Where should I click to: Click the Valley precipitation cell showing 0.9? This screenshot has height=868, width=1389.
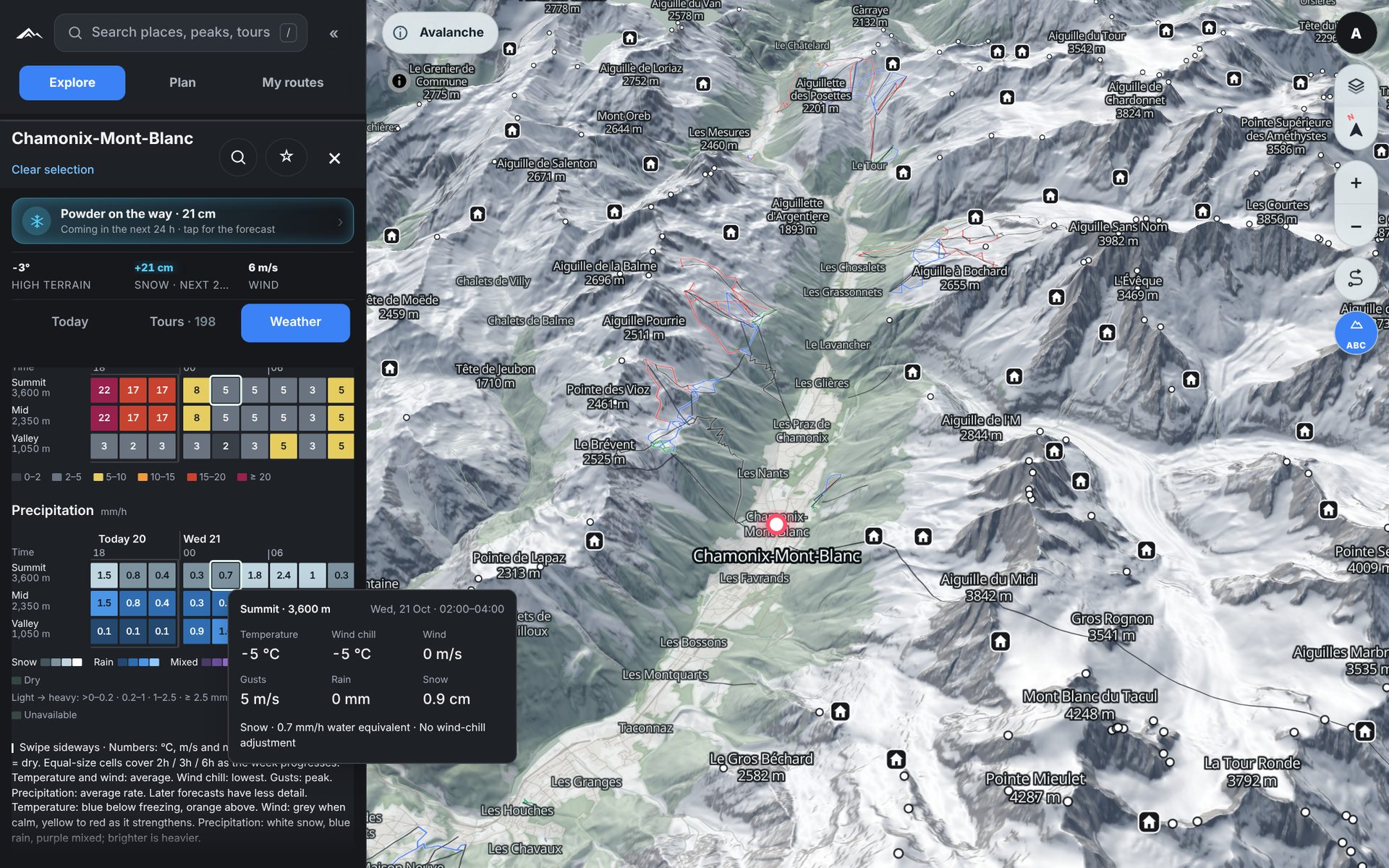pos(197,631)
